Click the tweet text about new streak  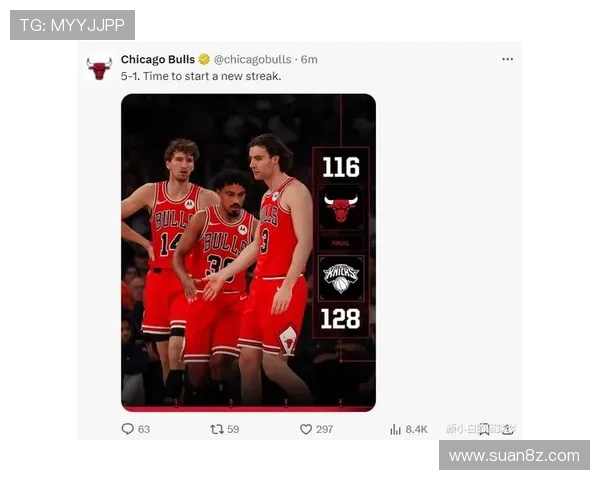point(201,76)
